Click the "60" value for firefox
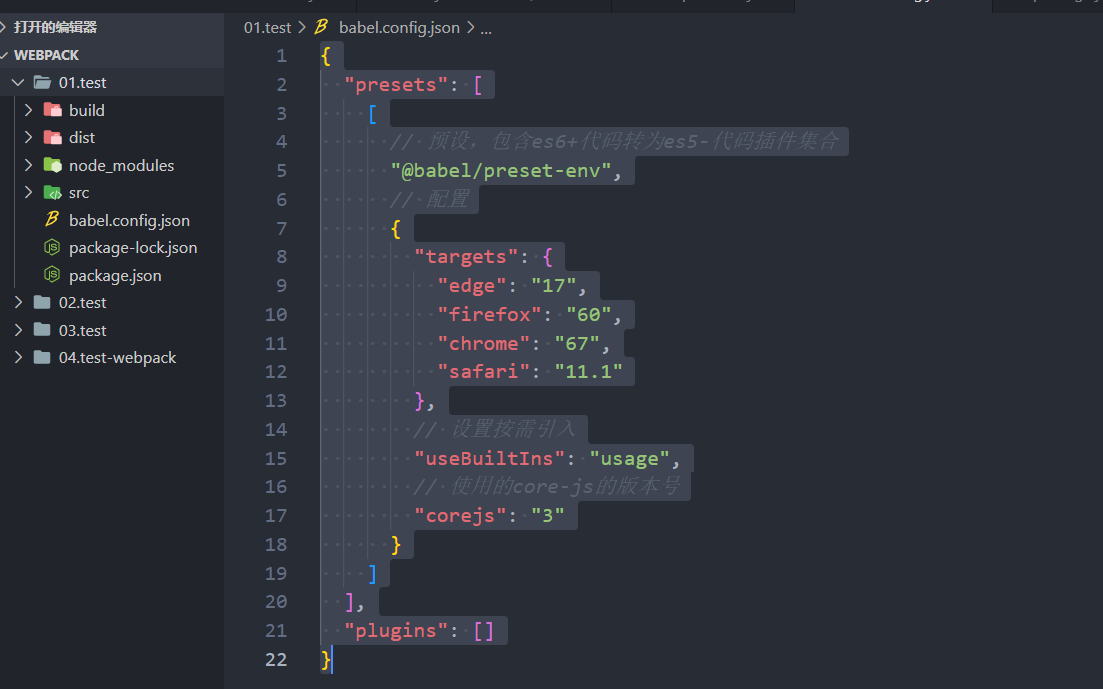The height and width of the screenshot is (689, 1103). [x=589, y=315]
